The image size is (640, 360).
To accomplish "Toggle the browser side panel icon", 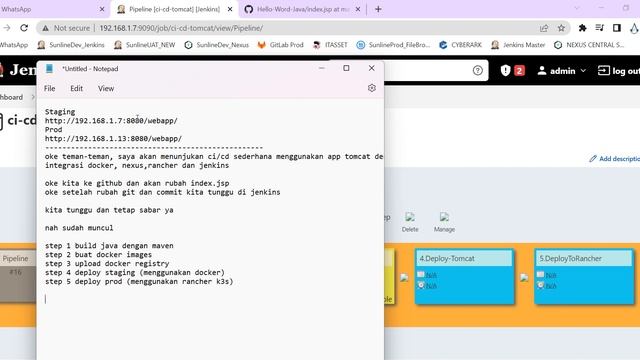I will click(617, 28).
